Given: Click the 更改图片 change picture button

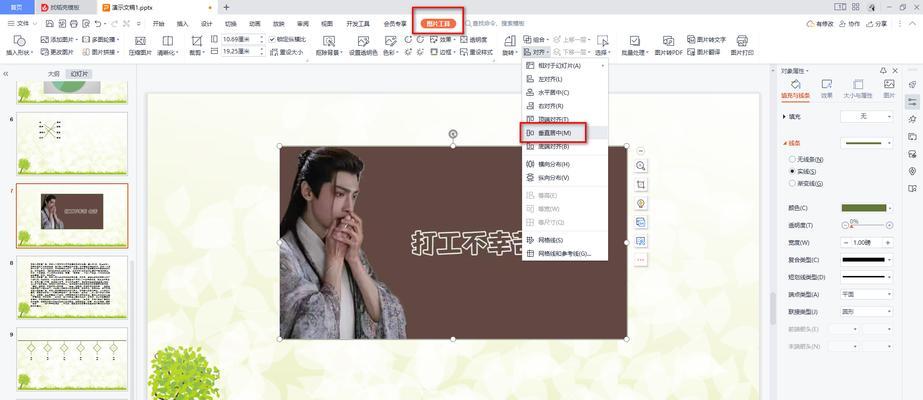Looking at the screenshot, I should (x=57, y=52).
